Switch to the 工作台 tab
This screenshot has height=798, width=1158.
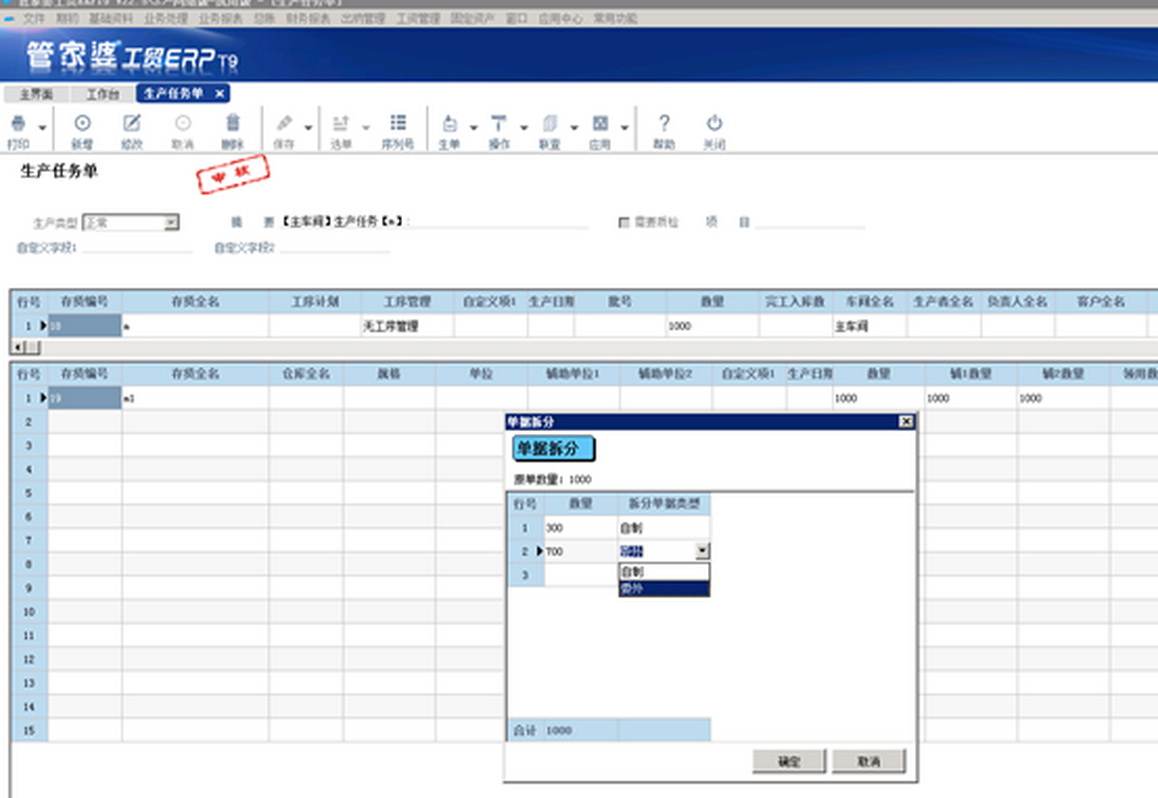(102, 94)
